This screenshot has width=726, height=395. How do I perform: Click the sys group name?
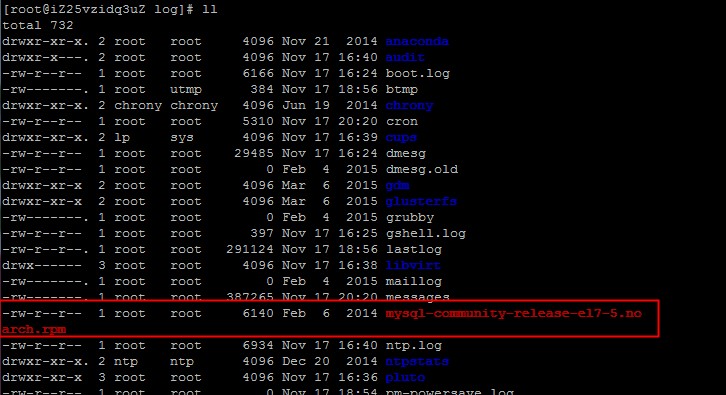tap(182, 138)
